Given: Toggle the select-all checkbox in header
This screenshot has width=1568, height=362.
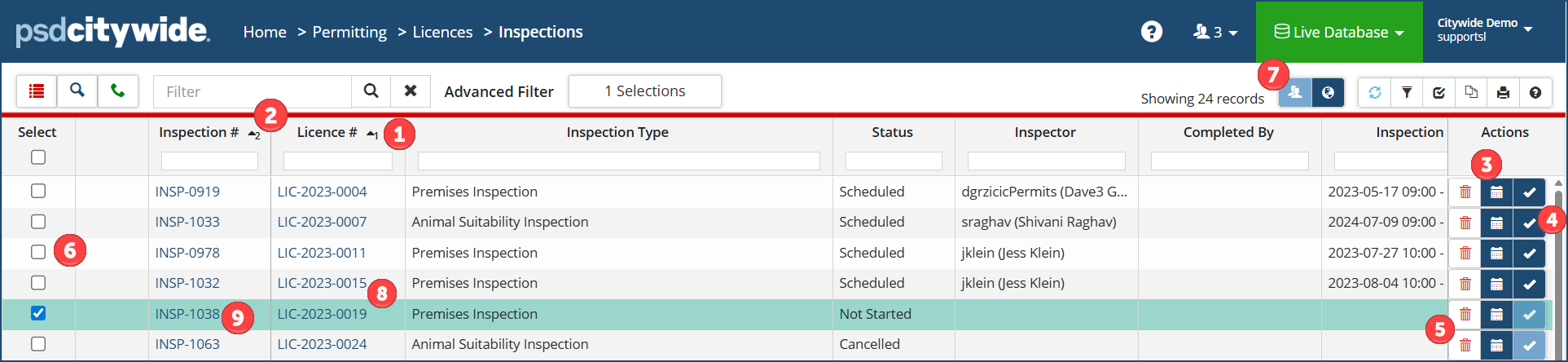Looking at the screenshot, I should [38, 157].
